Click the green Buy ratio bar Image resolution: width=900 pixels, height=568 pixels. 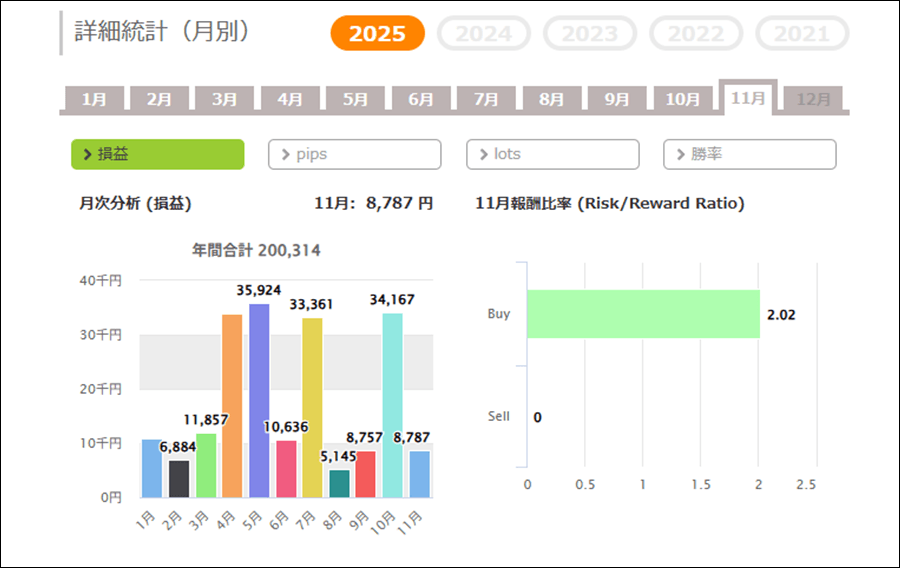click(x=642, y=314)
